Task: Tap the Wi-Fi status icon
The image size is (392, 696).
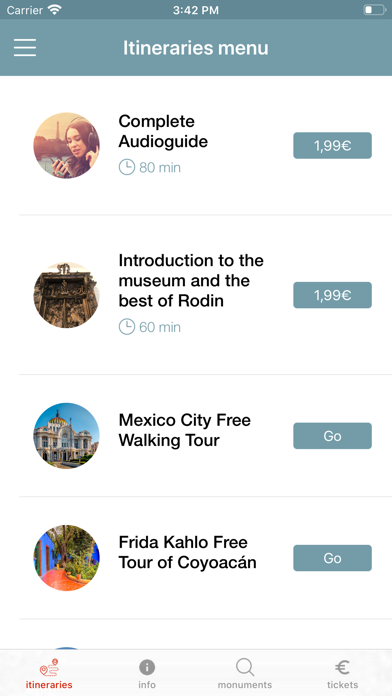Action: tap(55, 10)
